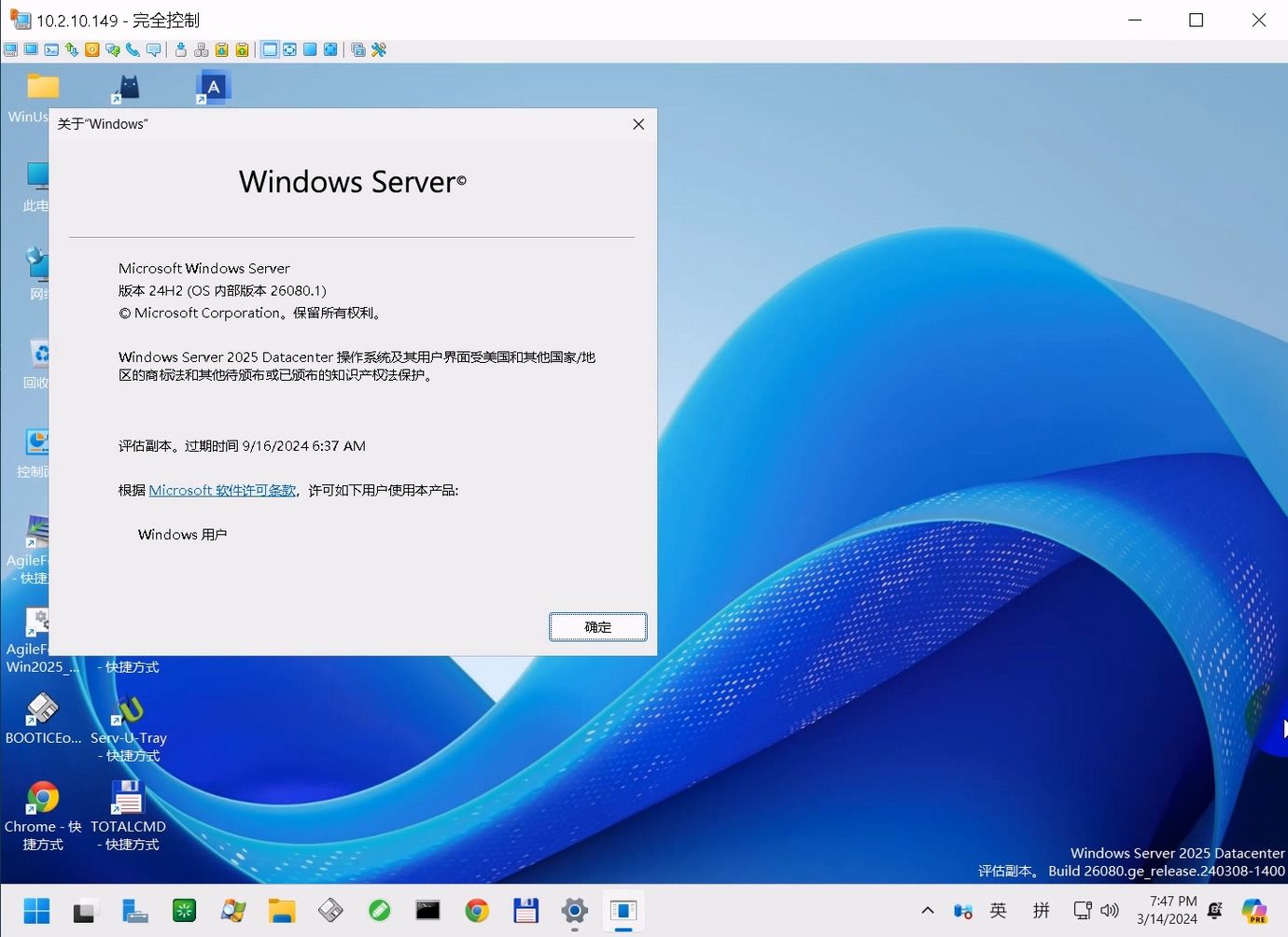This screenshot has width=1288, height=937.
Task: Open File Explorer from the taskbar
Action: [282, 911]
